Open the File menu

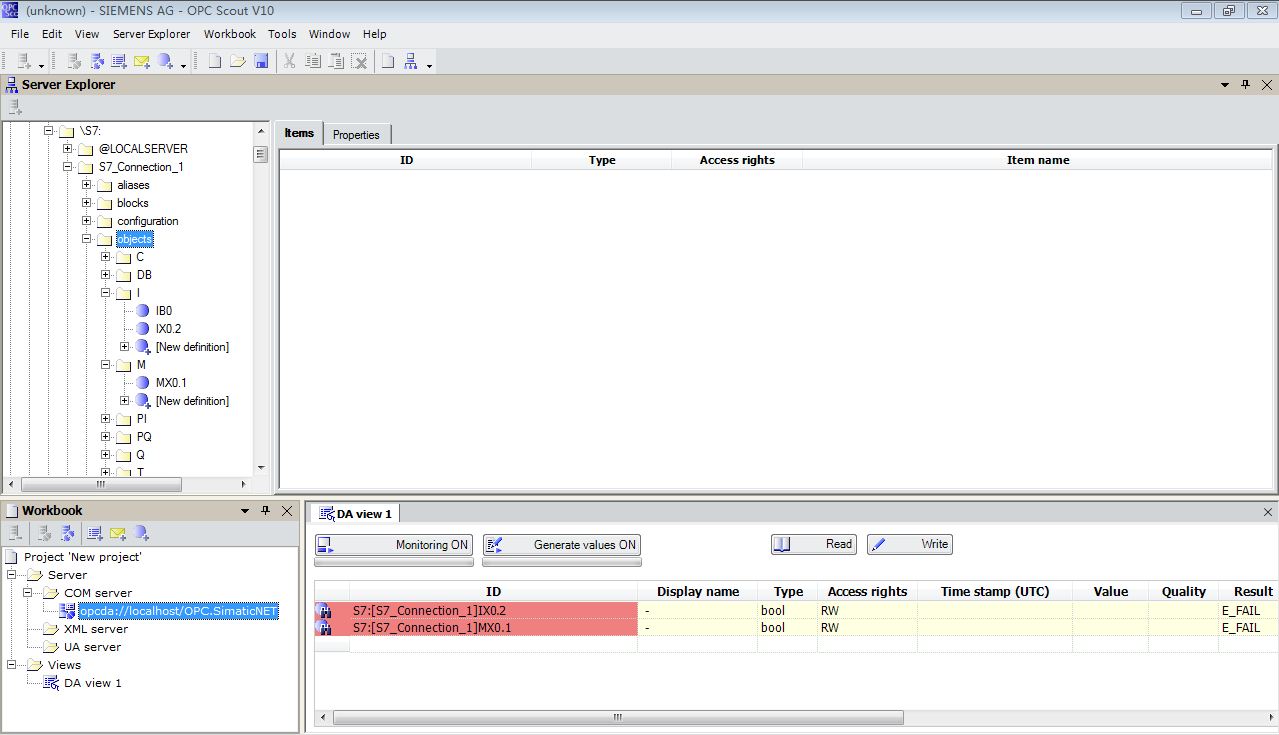click(20, 34)
